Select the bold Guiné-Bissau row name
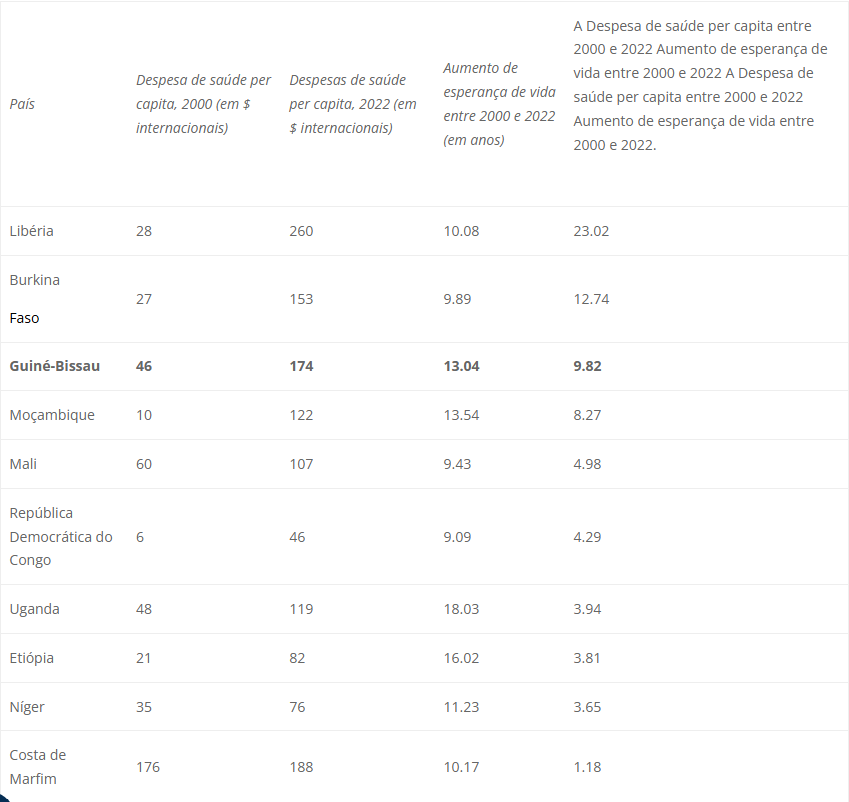849x802 pixels. pos(55,366)
